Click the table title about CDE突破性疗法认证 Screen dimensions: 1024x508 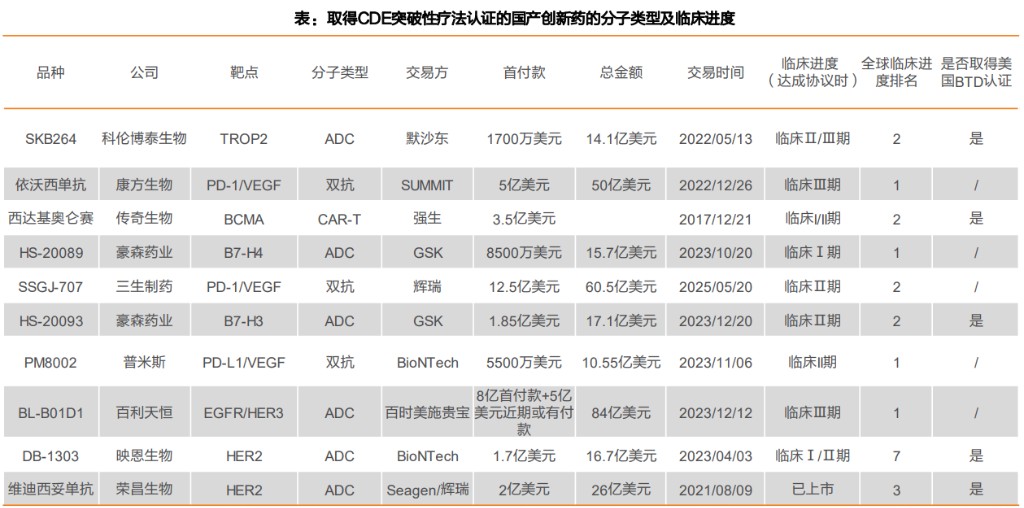click(515, 19)
